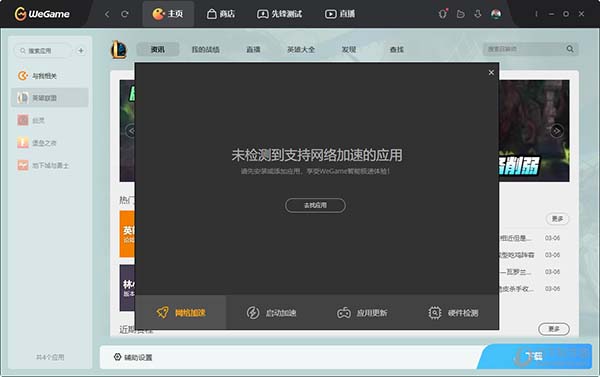Open the user avatar profile
The image size is (600, 377).
point(496,14)
